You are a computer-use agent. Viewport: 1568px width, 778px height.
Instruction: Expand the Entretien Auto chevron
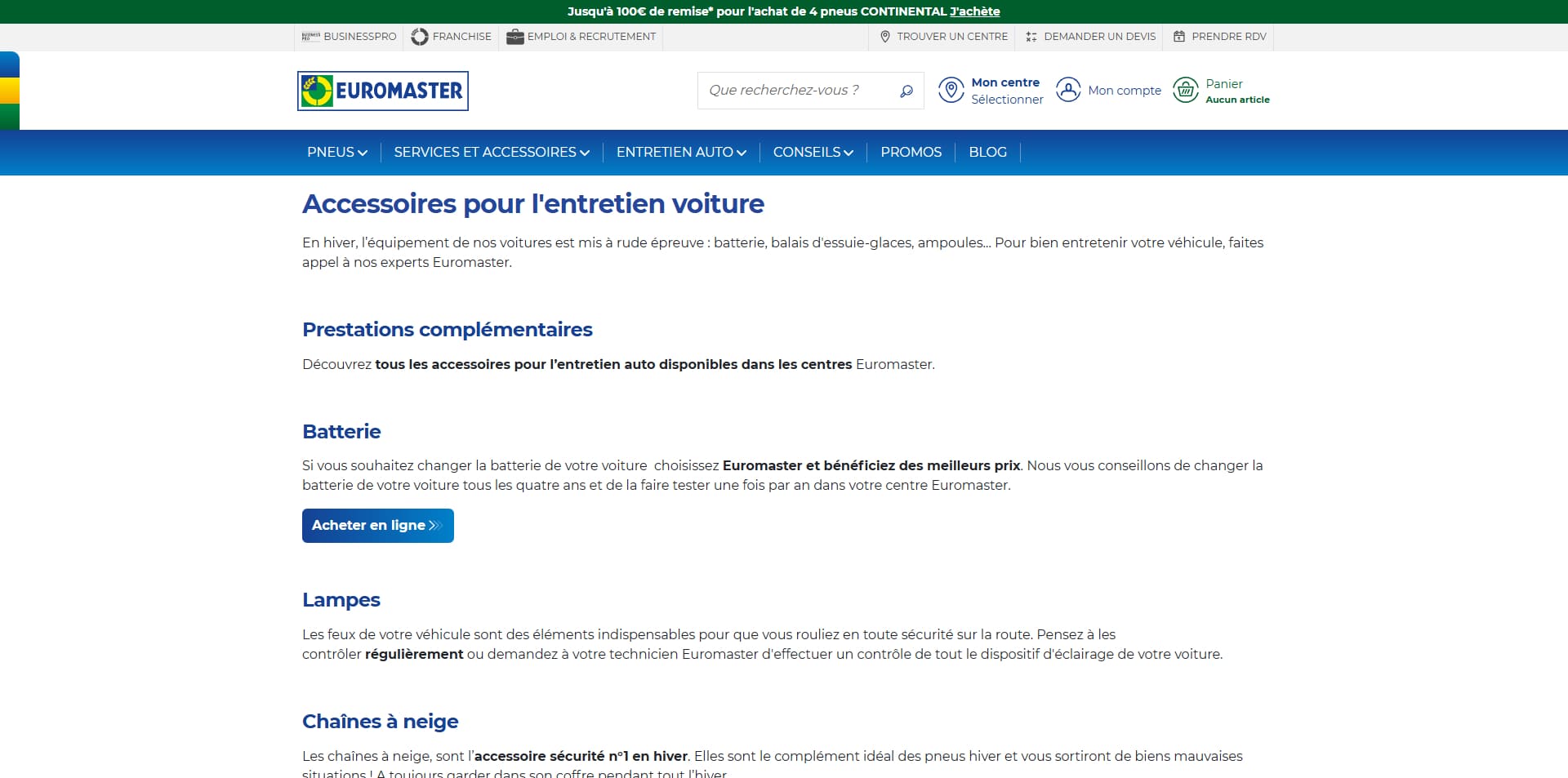742,153
